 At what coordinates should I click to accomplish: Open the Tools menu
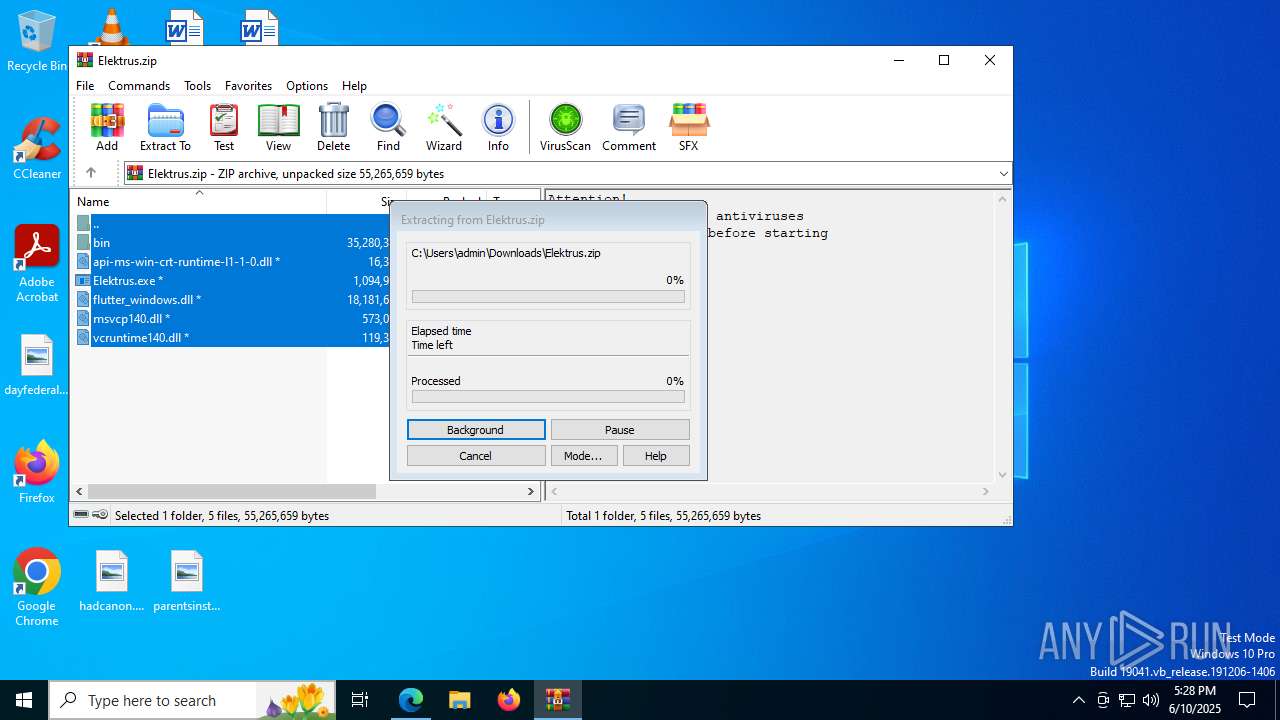(197, 86)
